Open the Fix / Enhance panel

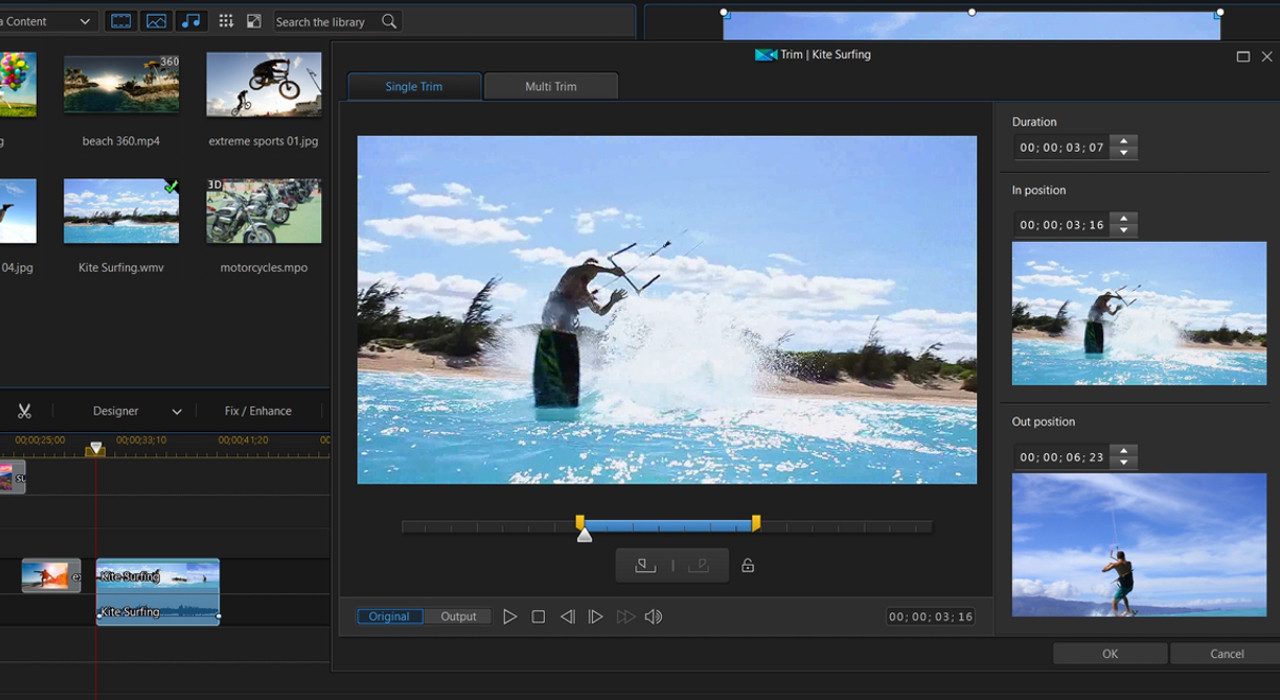258,411
